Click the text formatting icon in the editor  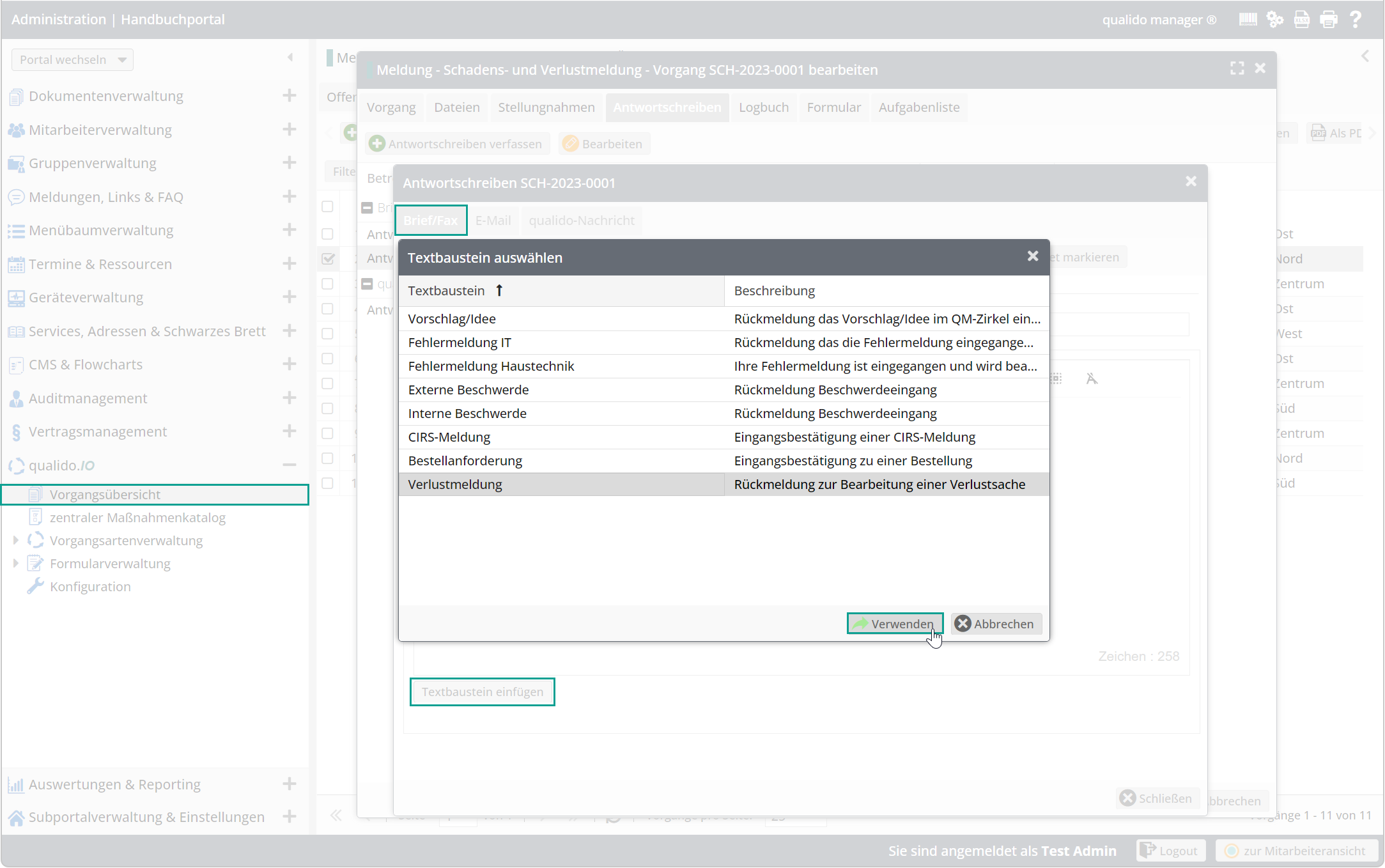click(1092, 379)
